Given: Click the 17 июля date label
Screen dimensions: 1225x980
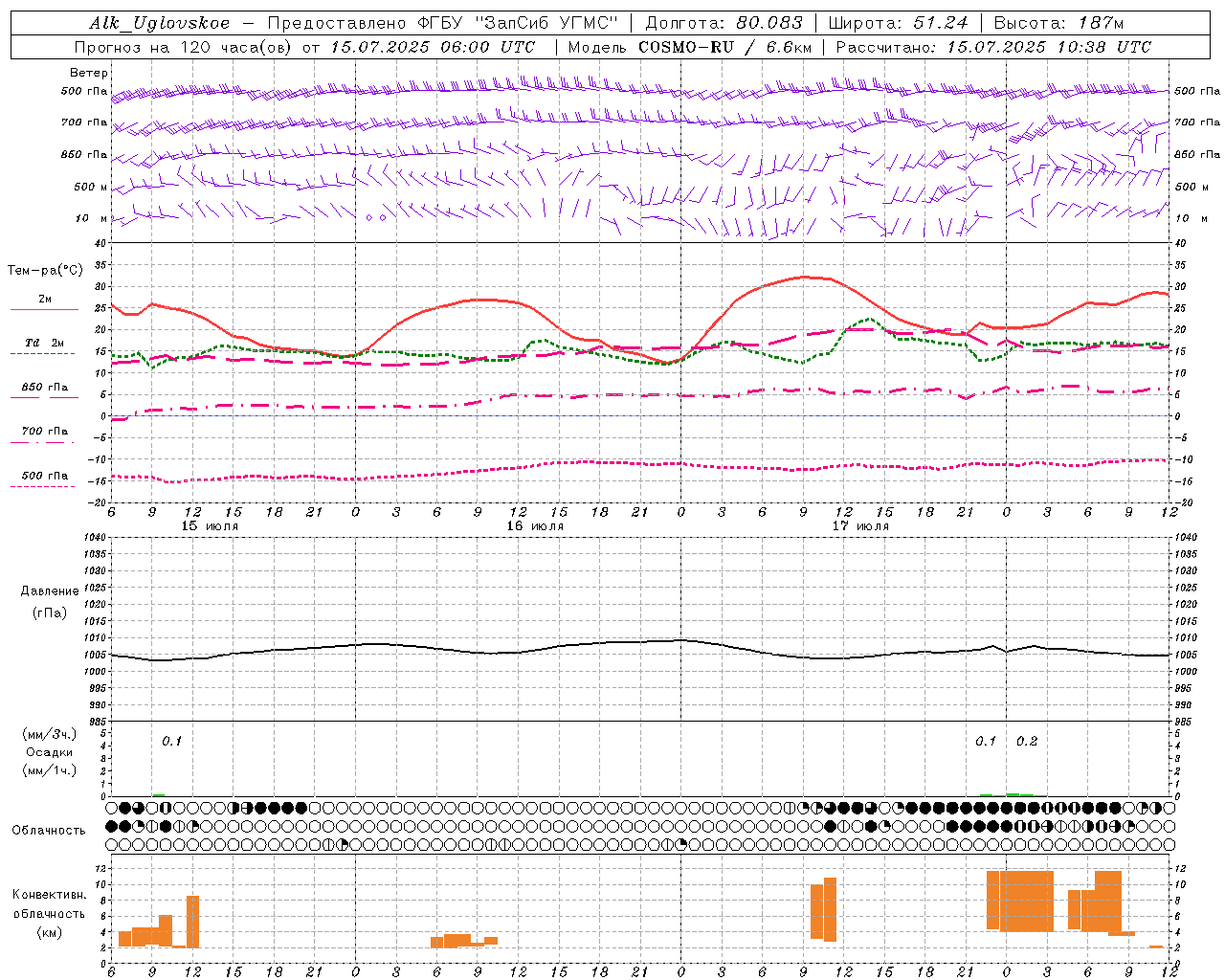Looking at the screenshot, I should point(860,526).
